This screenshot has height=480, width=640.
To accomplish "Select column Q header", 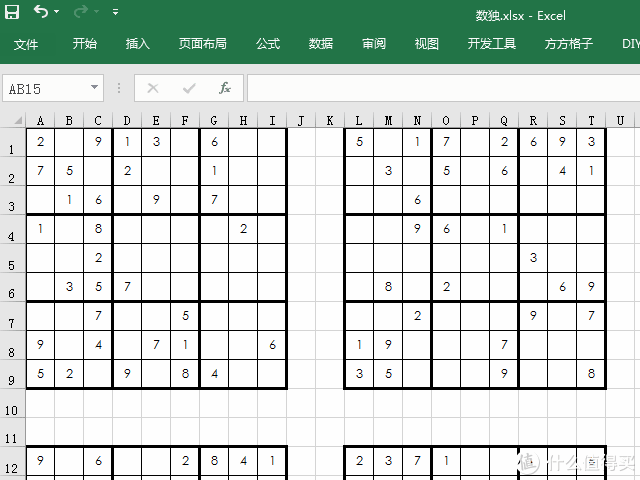I will [504, 120].
